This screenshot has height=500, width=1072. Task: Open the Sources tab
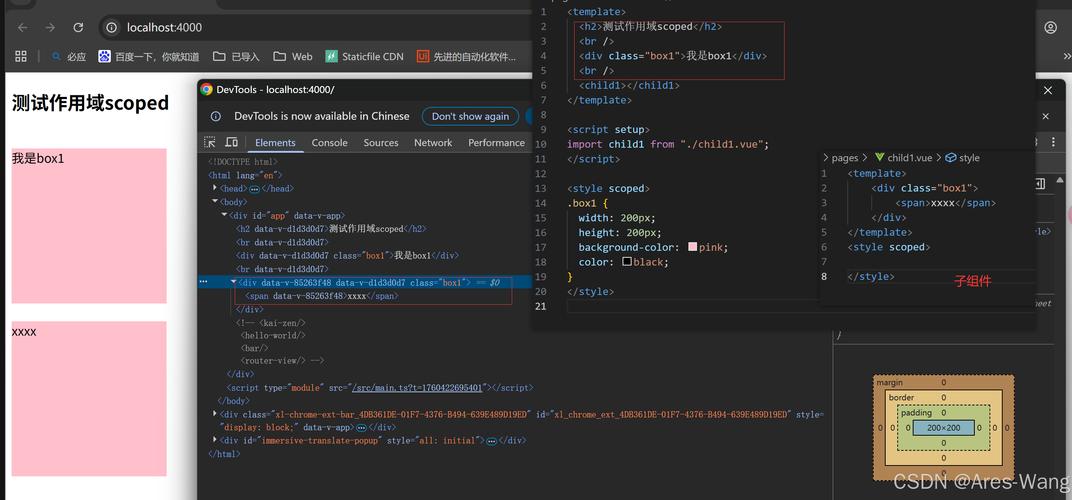(381, 142)
